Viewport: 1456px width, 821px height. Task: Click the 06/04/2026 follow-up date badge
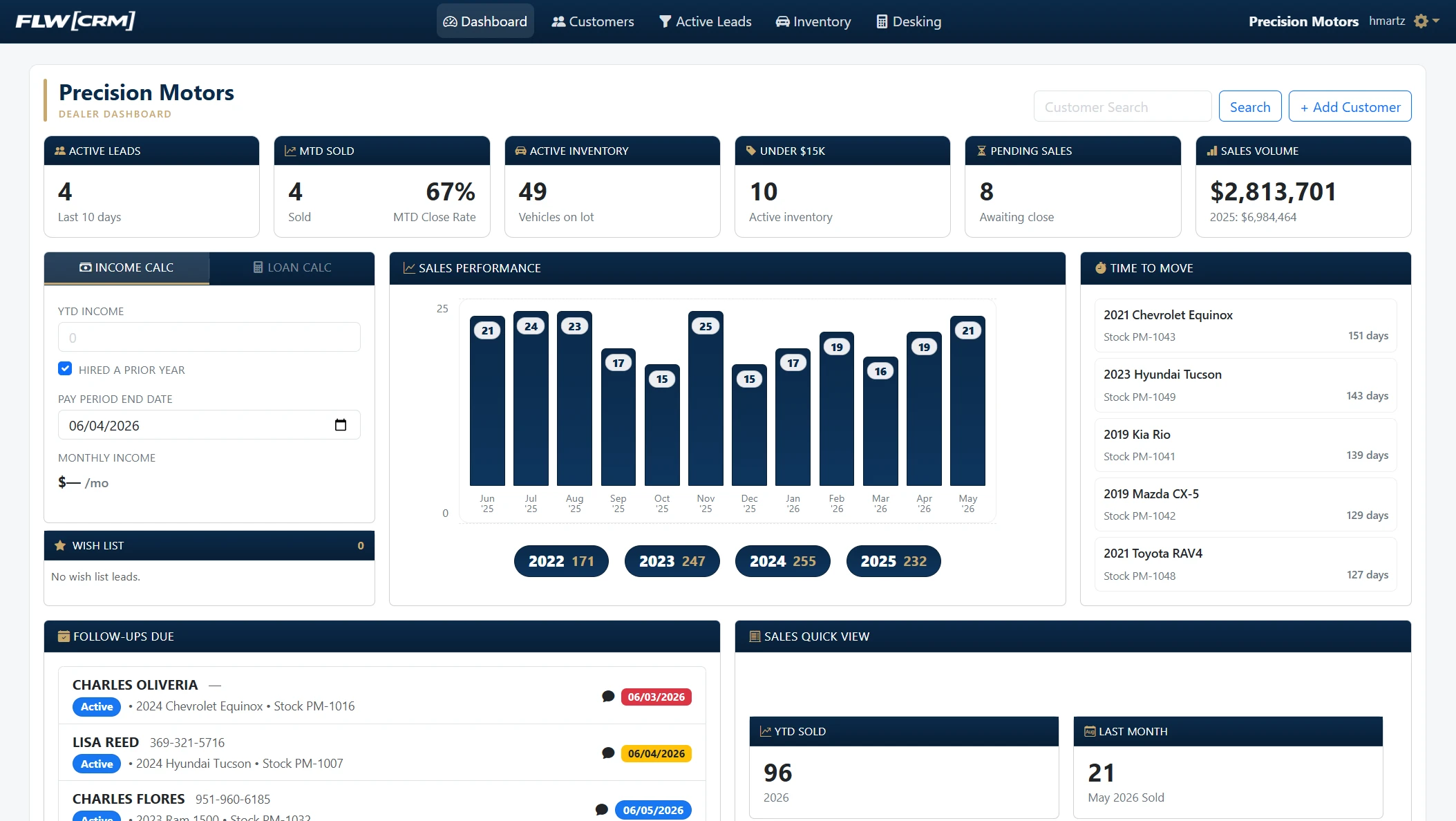click(656, 753)
